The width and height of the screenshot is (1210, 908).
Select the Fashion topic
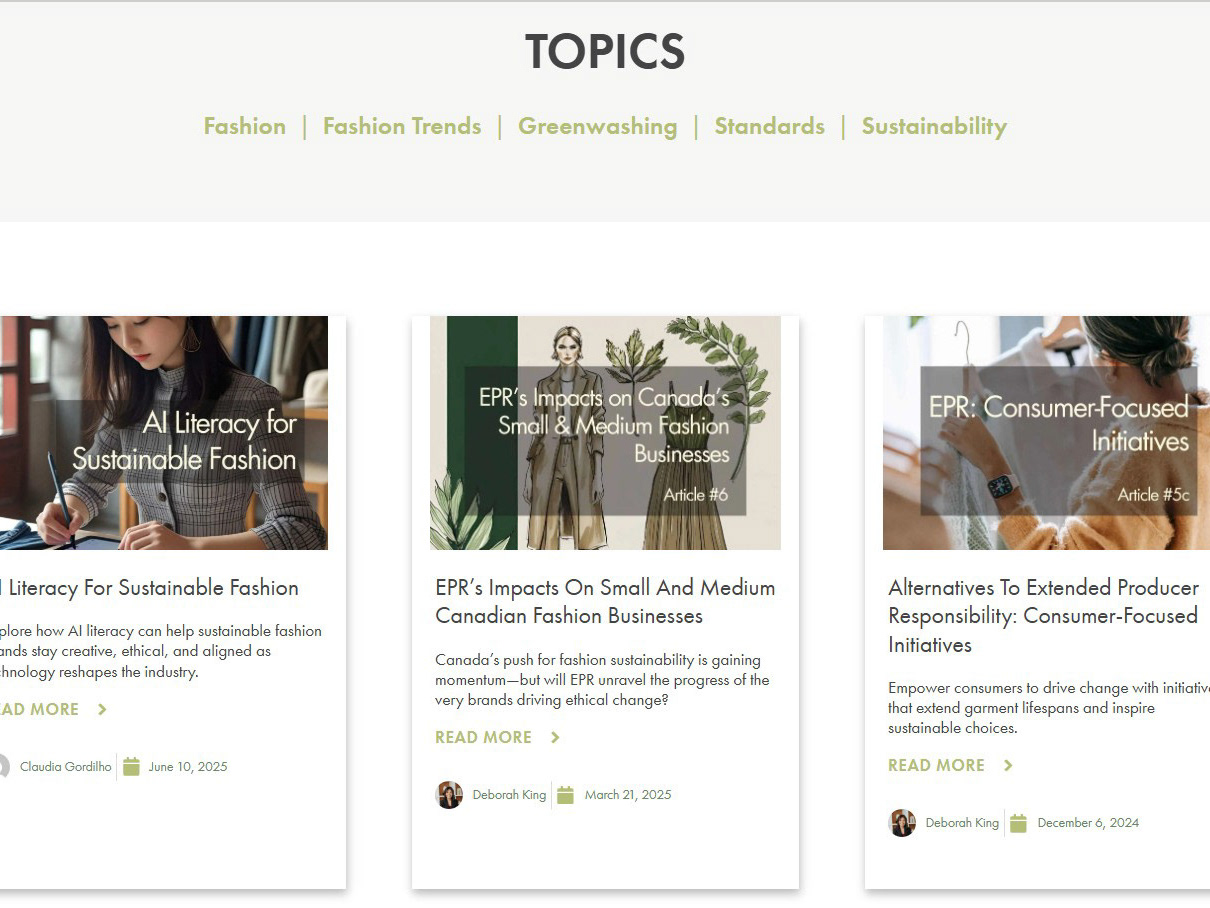(x=245, y=126)
